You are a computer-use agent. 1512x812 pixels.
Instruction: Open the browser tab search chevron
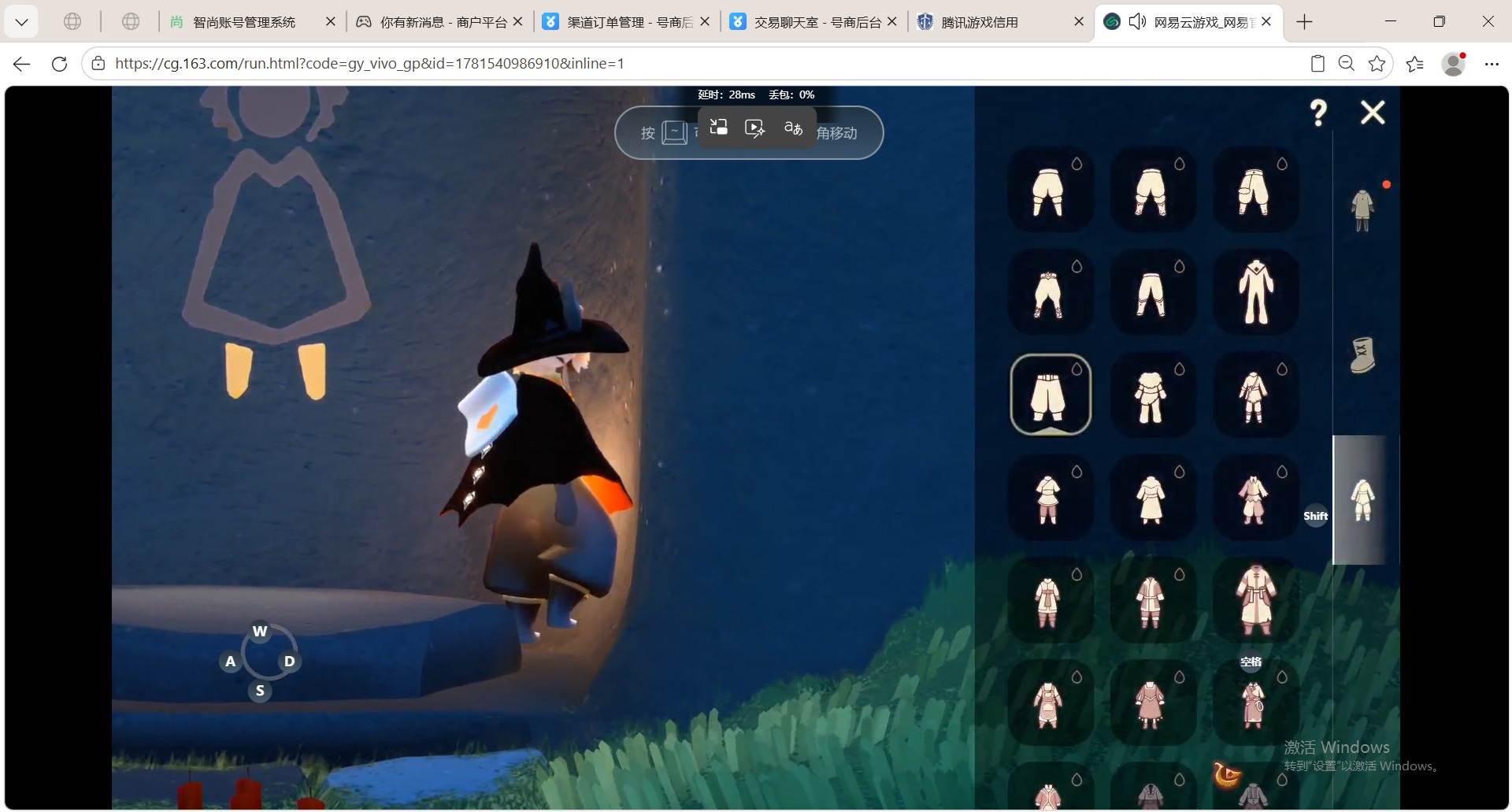(21, 22)
